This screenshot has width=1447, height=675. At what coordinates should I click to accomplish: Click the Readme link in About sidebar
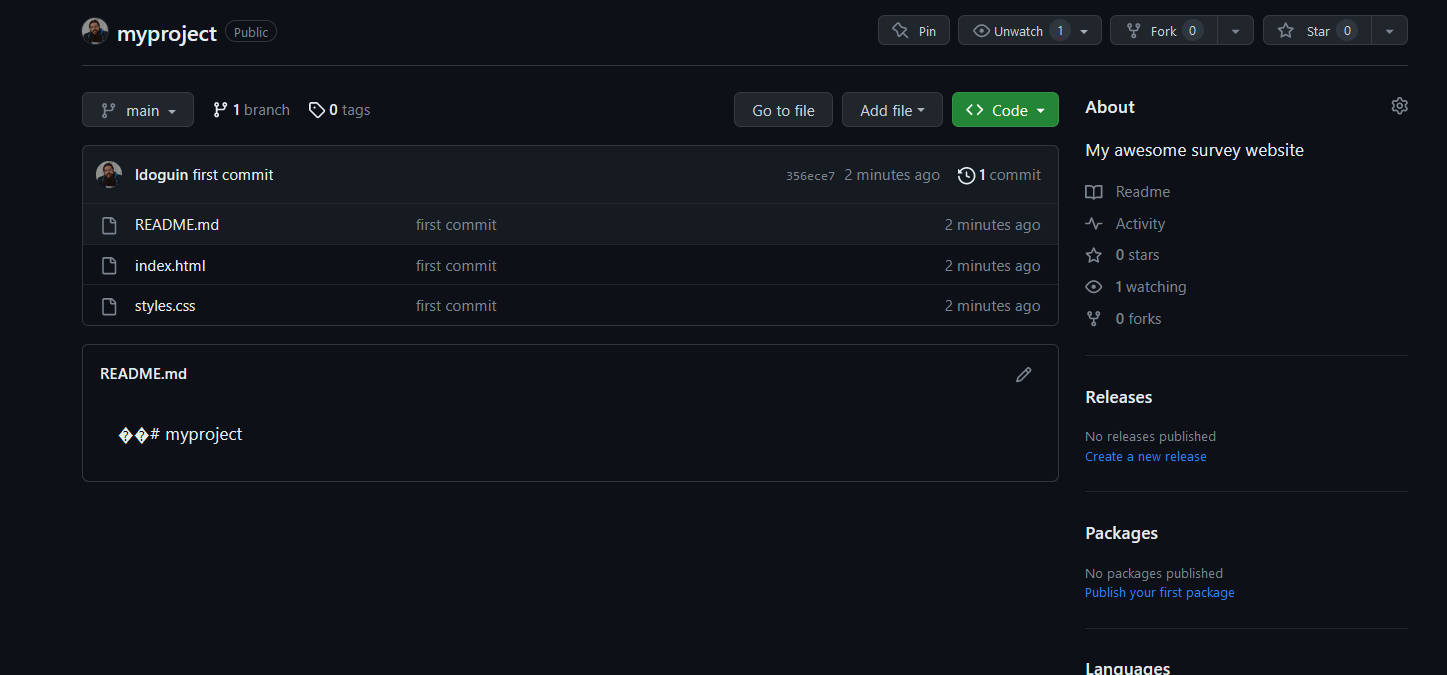1143,192
